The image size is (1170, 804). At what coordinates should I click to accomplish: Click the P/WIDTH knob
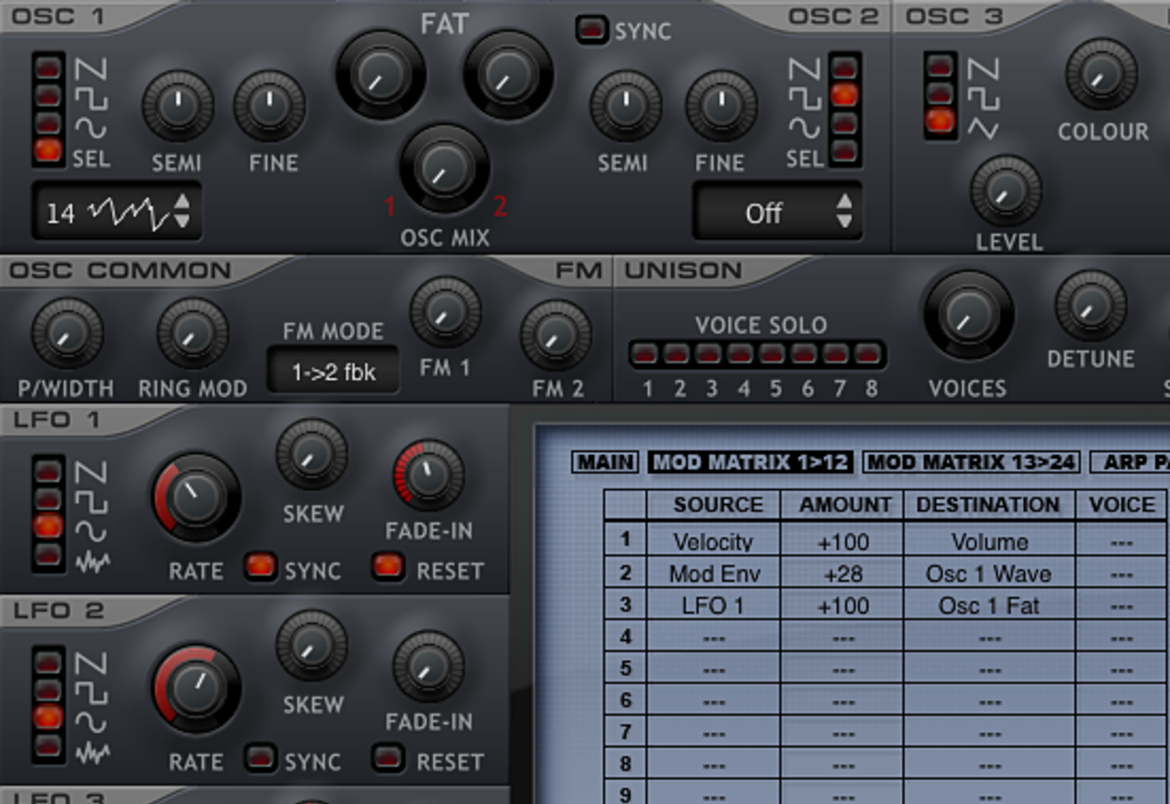click(66, 334)
